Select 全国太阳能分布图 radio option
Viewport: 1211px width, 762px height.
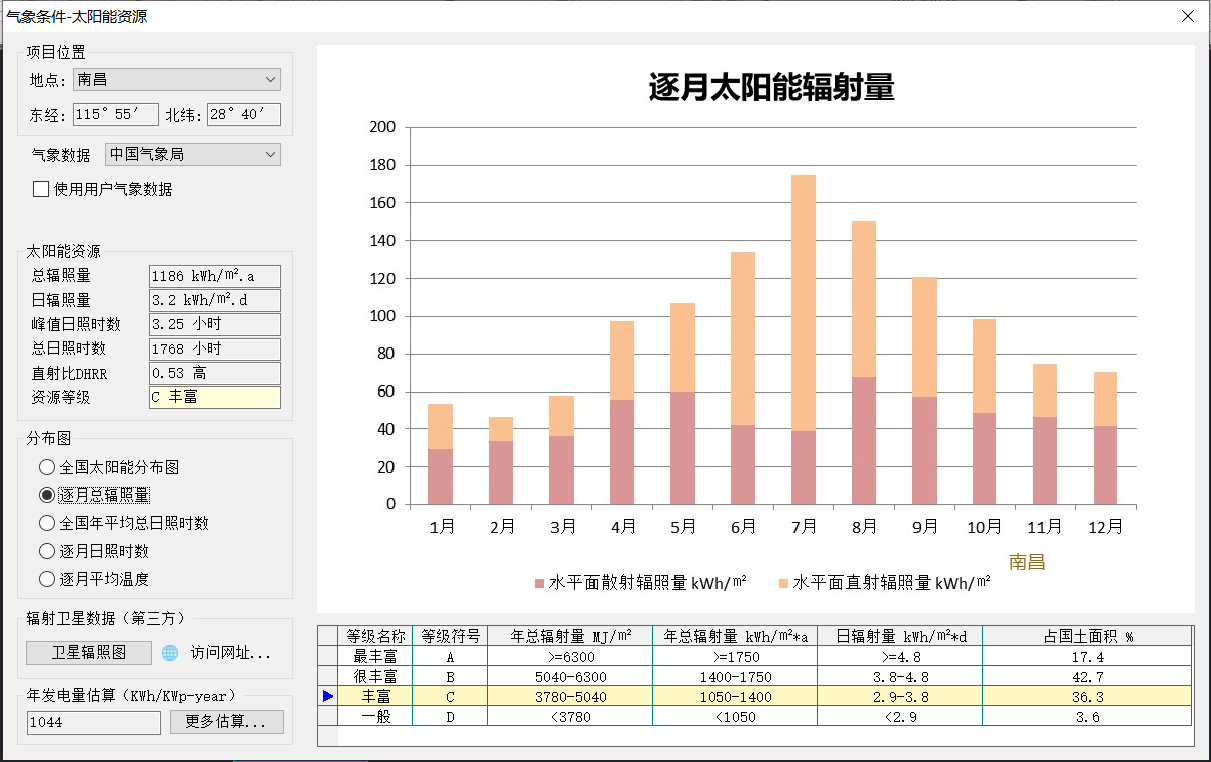46,467
